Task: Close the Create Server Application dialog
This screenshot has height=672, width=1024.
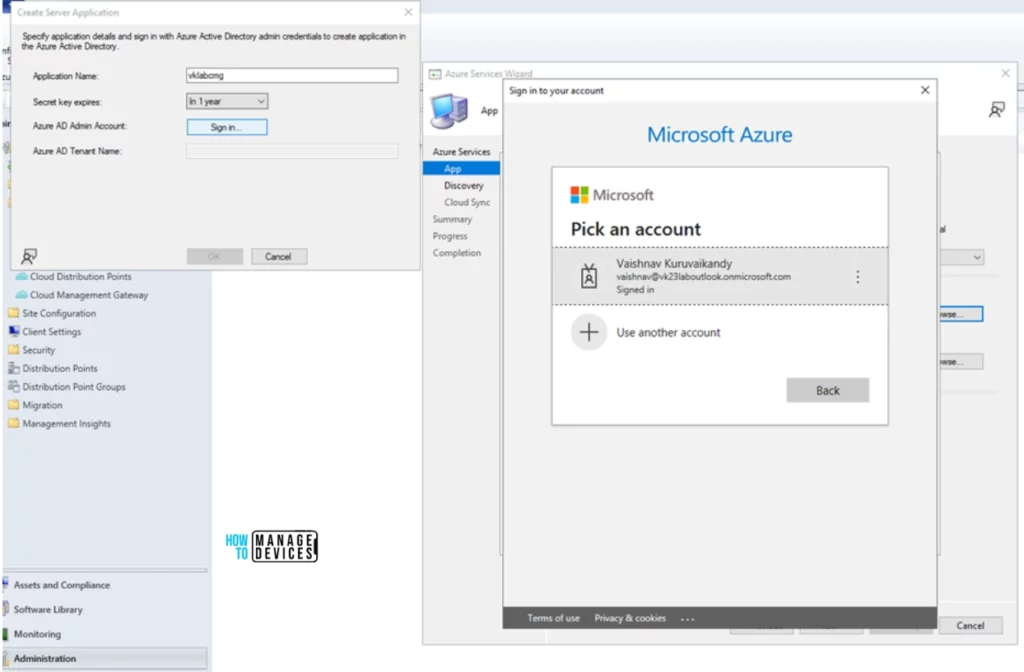Action: pos(408,12)
